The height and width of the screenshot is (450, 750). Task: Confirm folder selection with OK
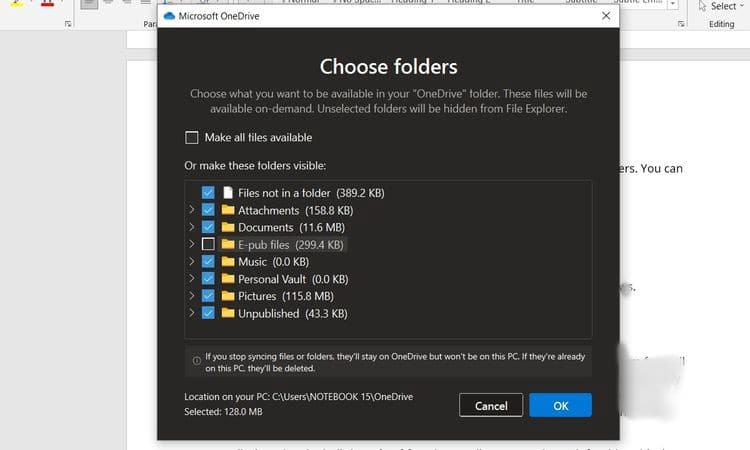561,406
